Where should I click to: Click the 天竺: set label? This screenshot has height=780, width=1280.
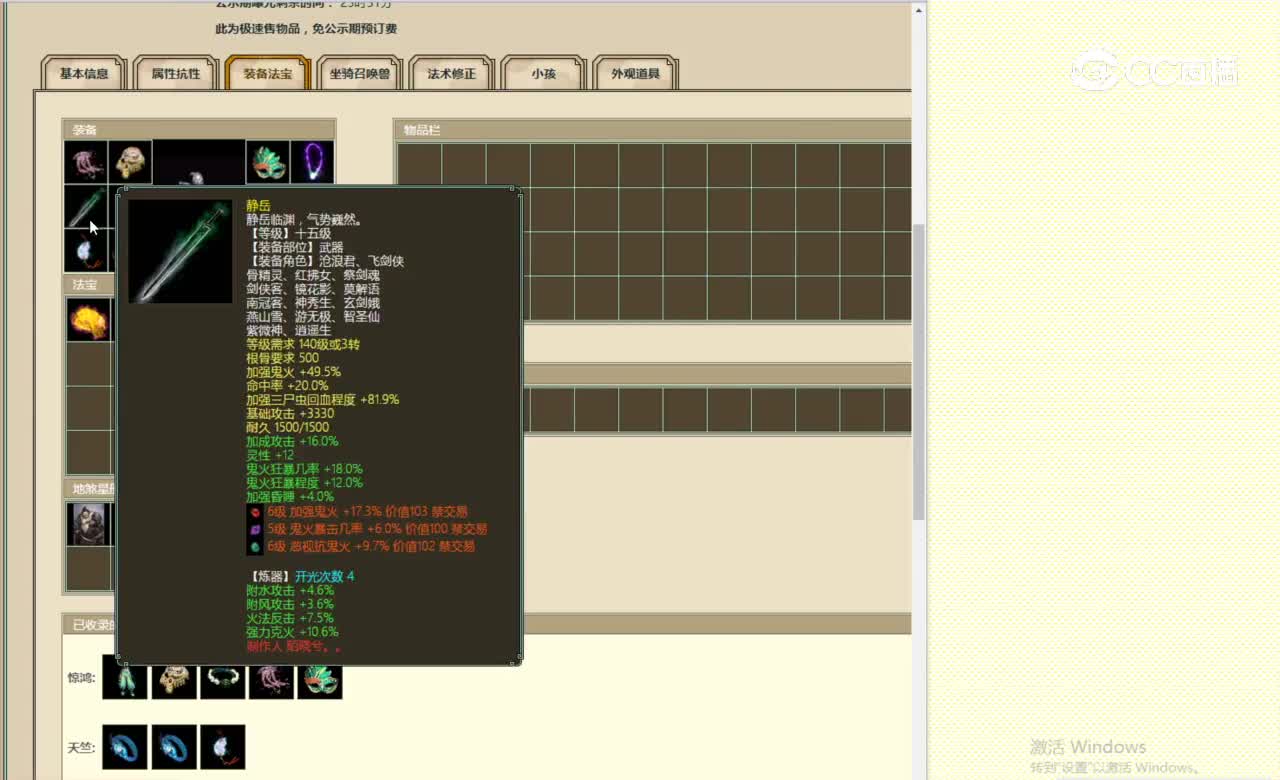tap(82, 748)
